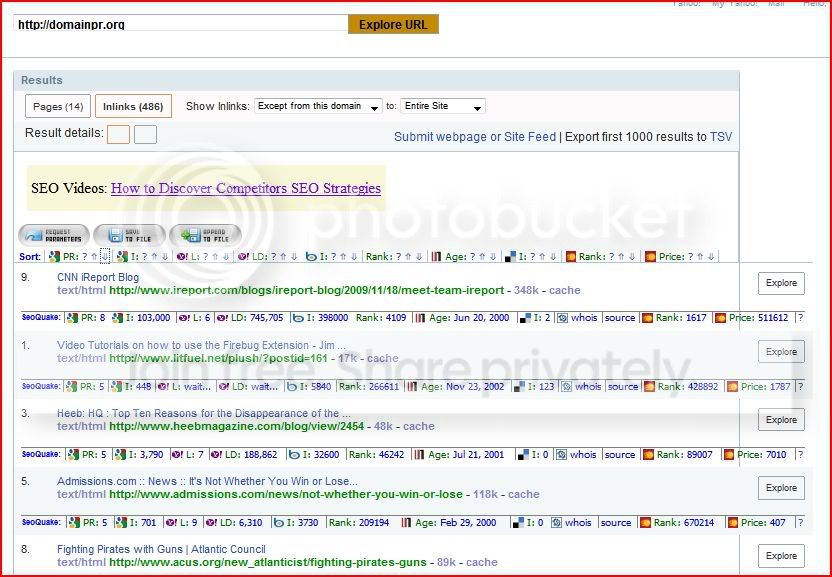This screenshot has height=577, width=832.
Task: Click Append to File toolbar button
Action: [205, 235]
